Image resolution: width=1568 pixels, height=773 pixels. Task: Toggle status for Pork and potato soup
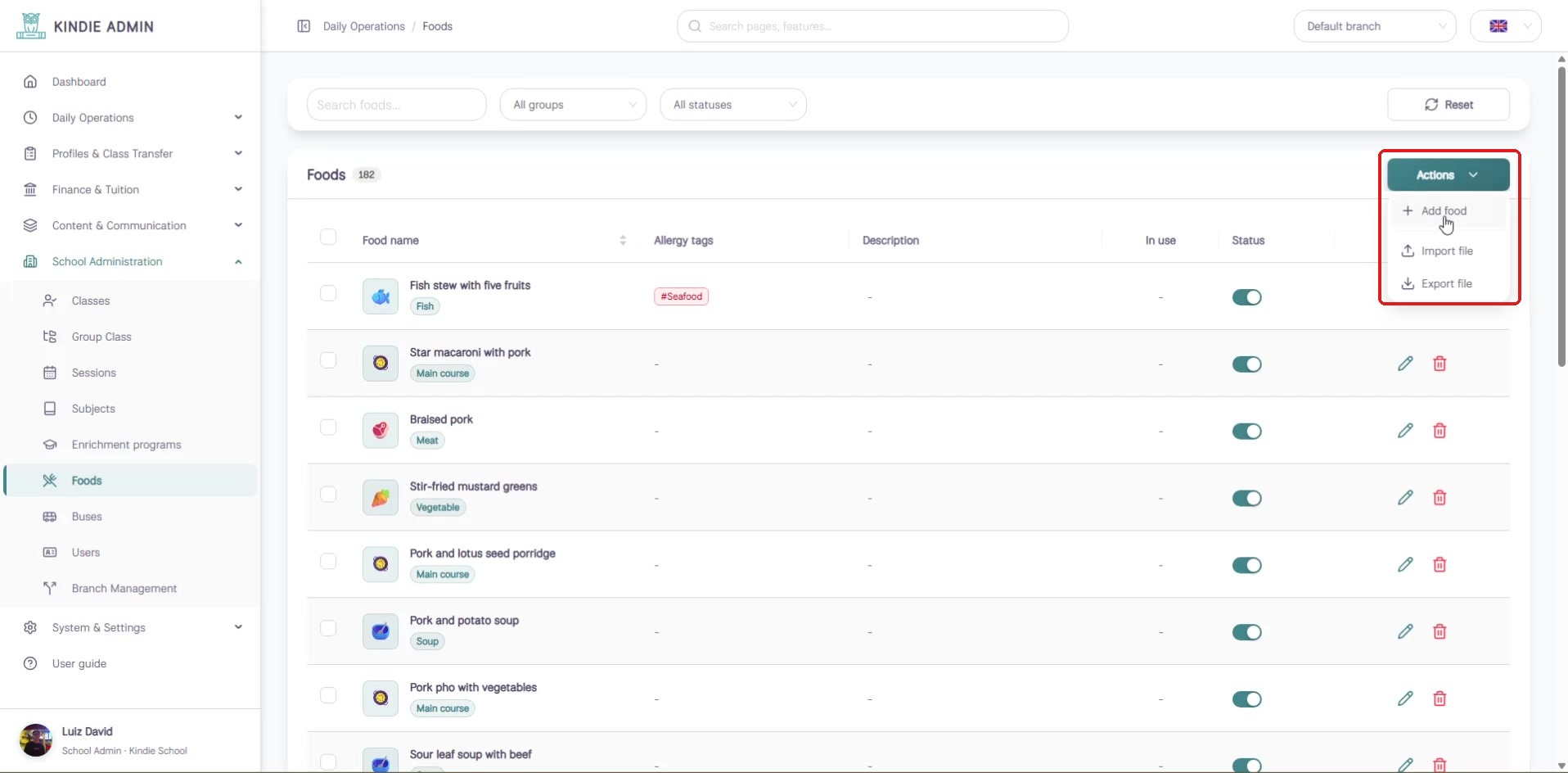pos(1246,632)
